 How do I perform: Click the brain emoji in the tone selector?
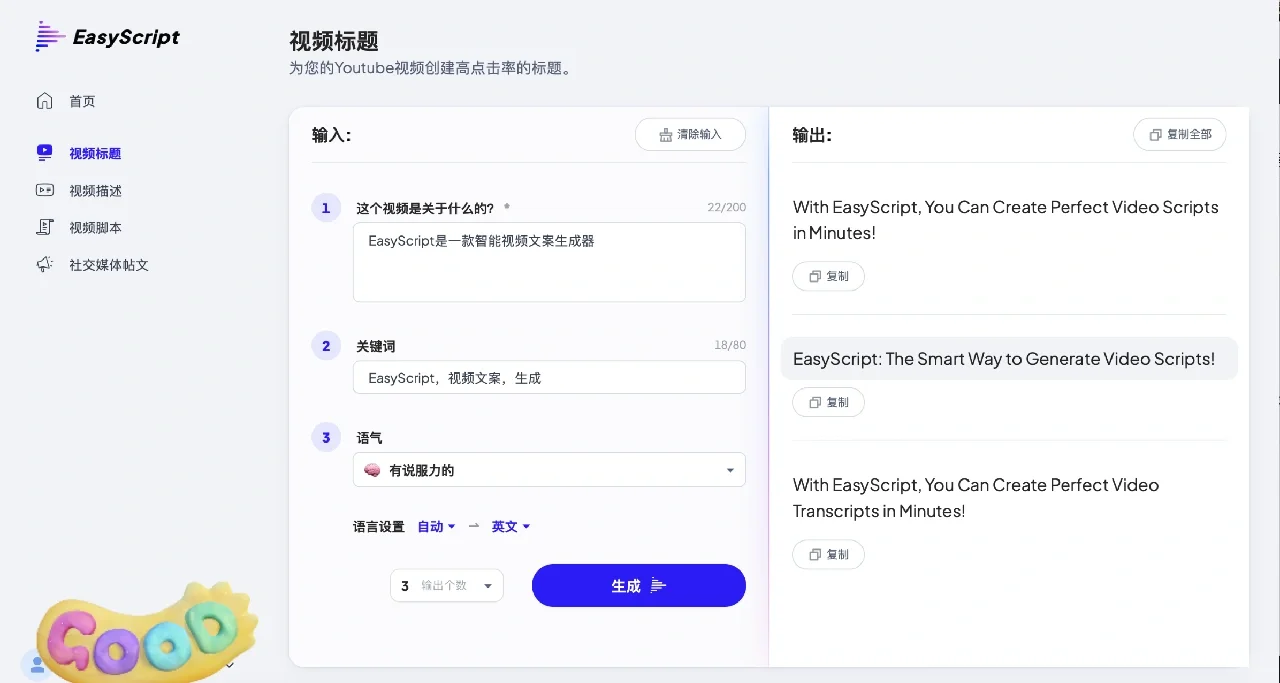(x=372, y=469)
